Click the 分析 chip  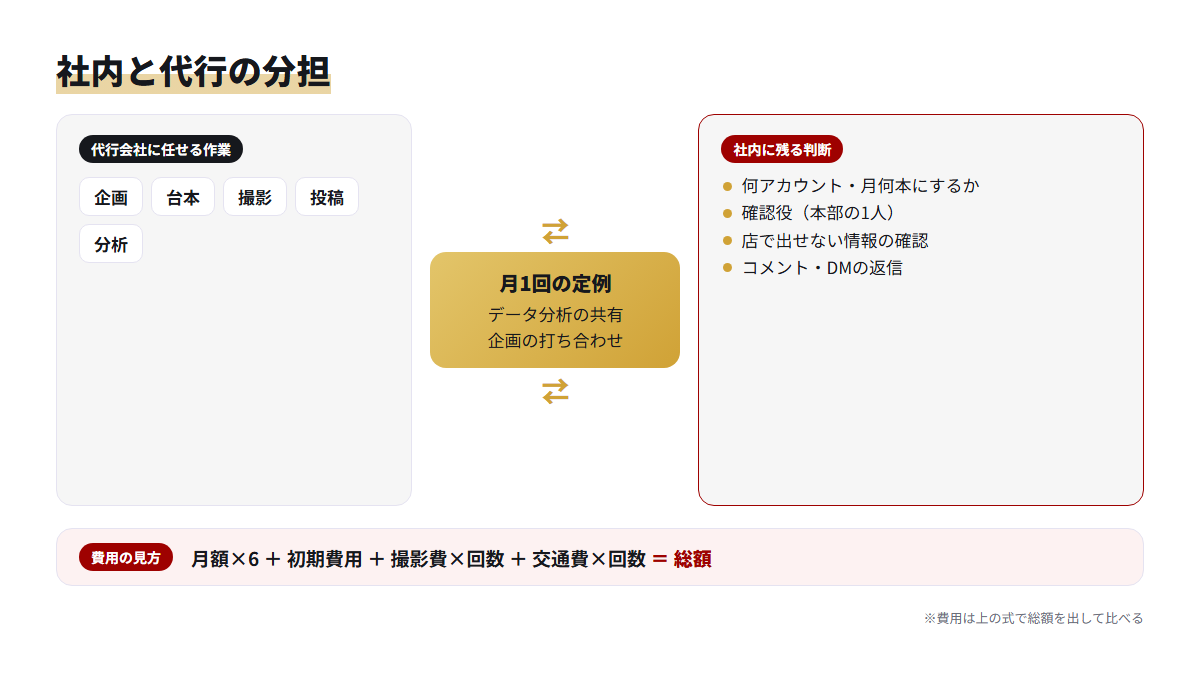(x=111, y=244)
